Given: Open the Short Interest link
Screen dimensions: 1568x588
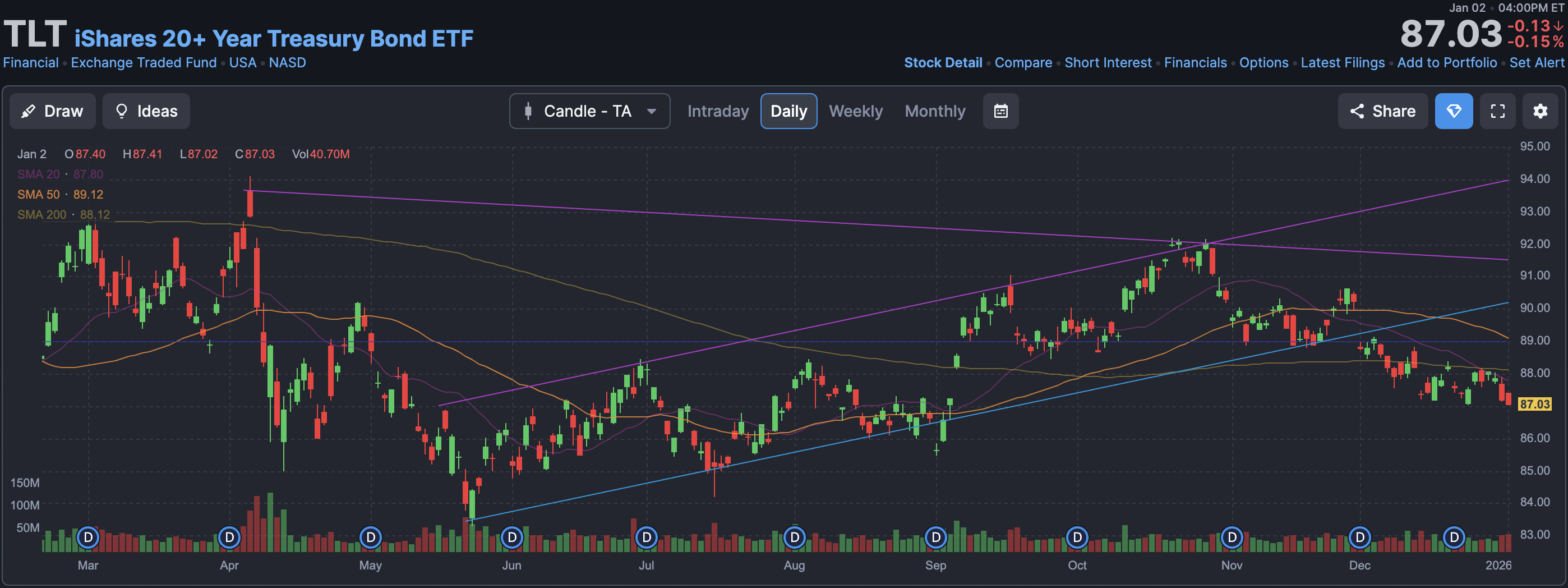Looking at the screenshot, I should (x=1108, y=63).
